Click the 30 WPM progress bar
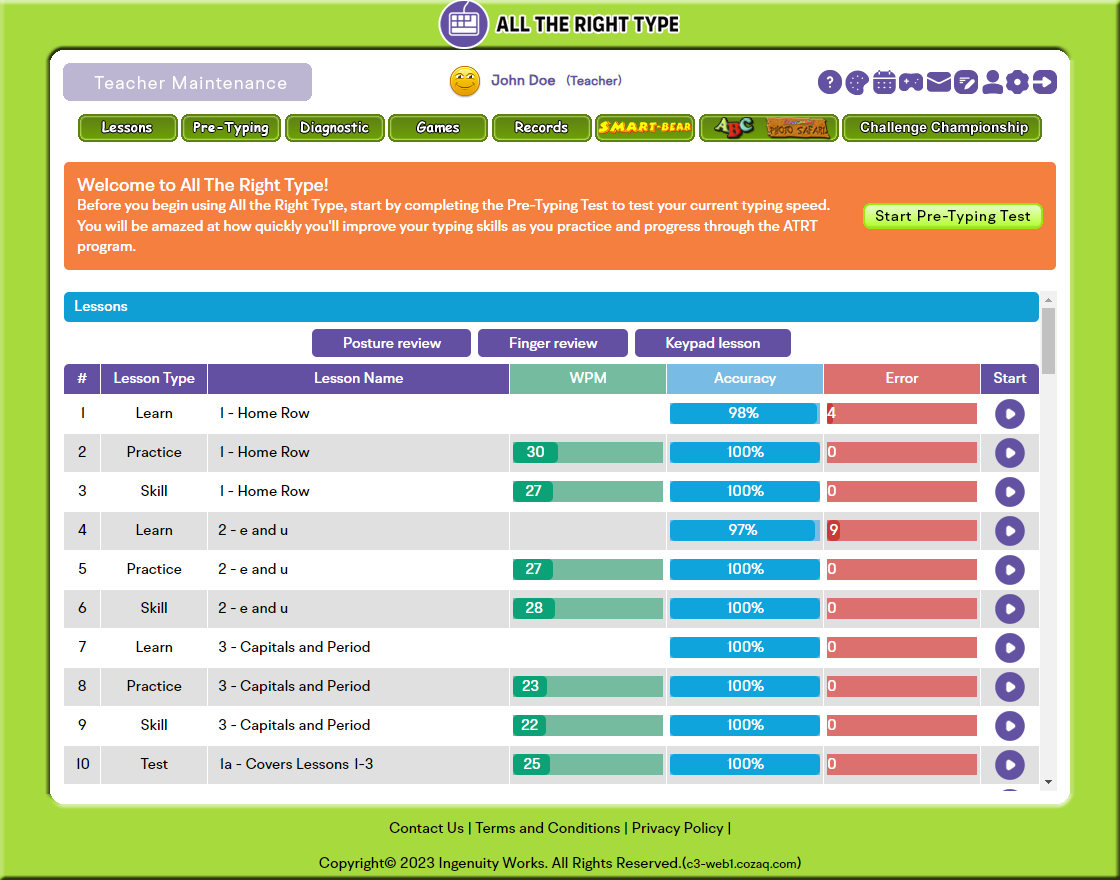Viewport: 1120px width, 880px height. point(588,452)
